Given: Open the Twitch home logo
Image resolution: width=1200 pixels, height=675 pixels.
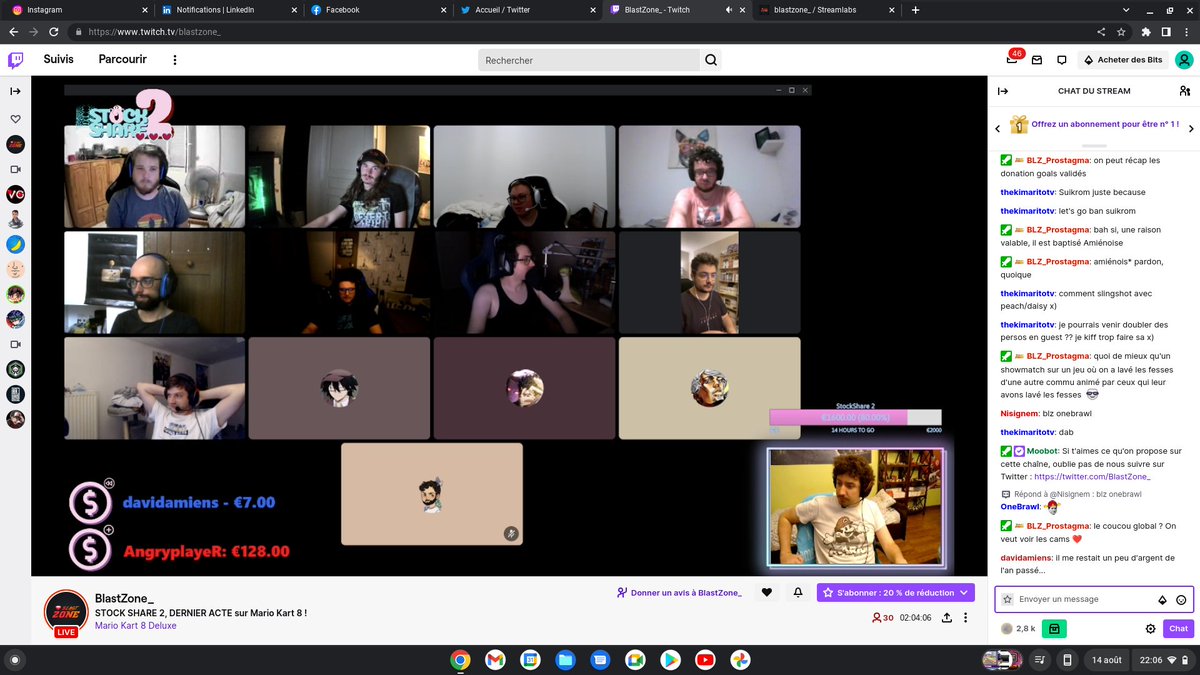Looking at the screenshot, I should pos(16,60).
